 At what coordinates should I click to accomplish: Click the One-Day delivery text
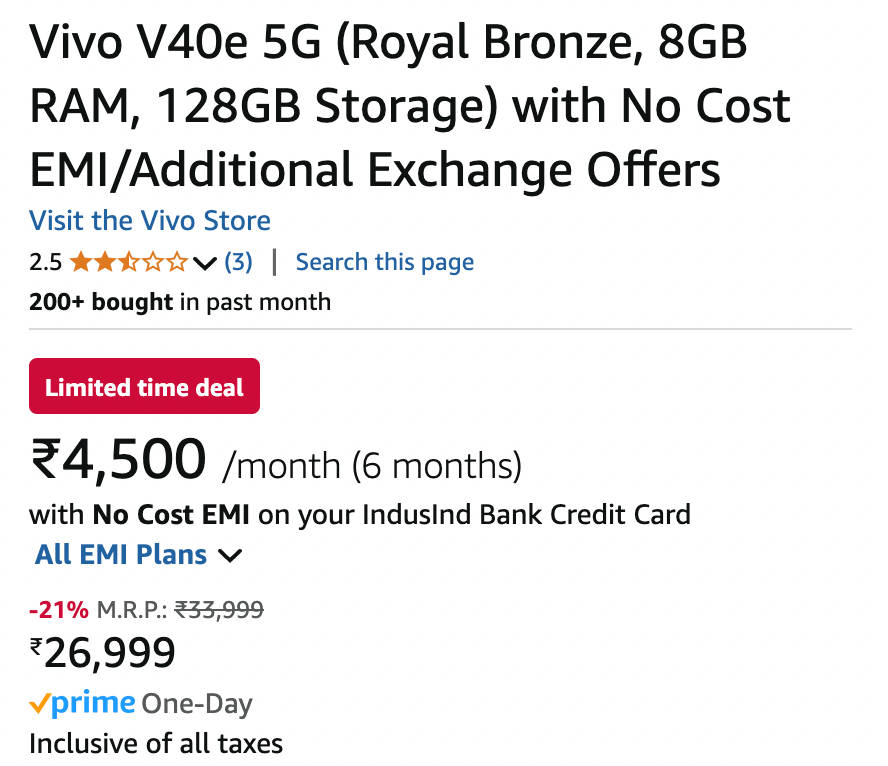click(197, 704)
